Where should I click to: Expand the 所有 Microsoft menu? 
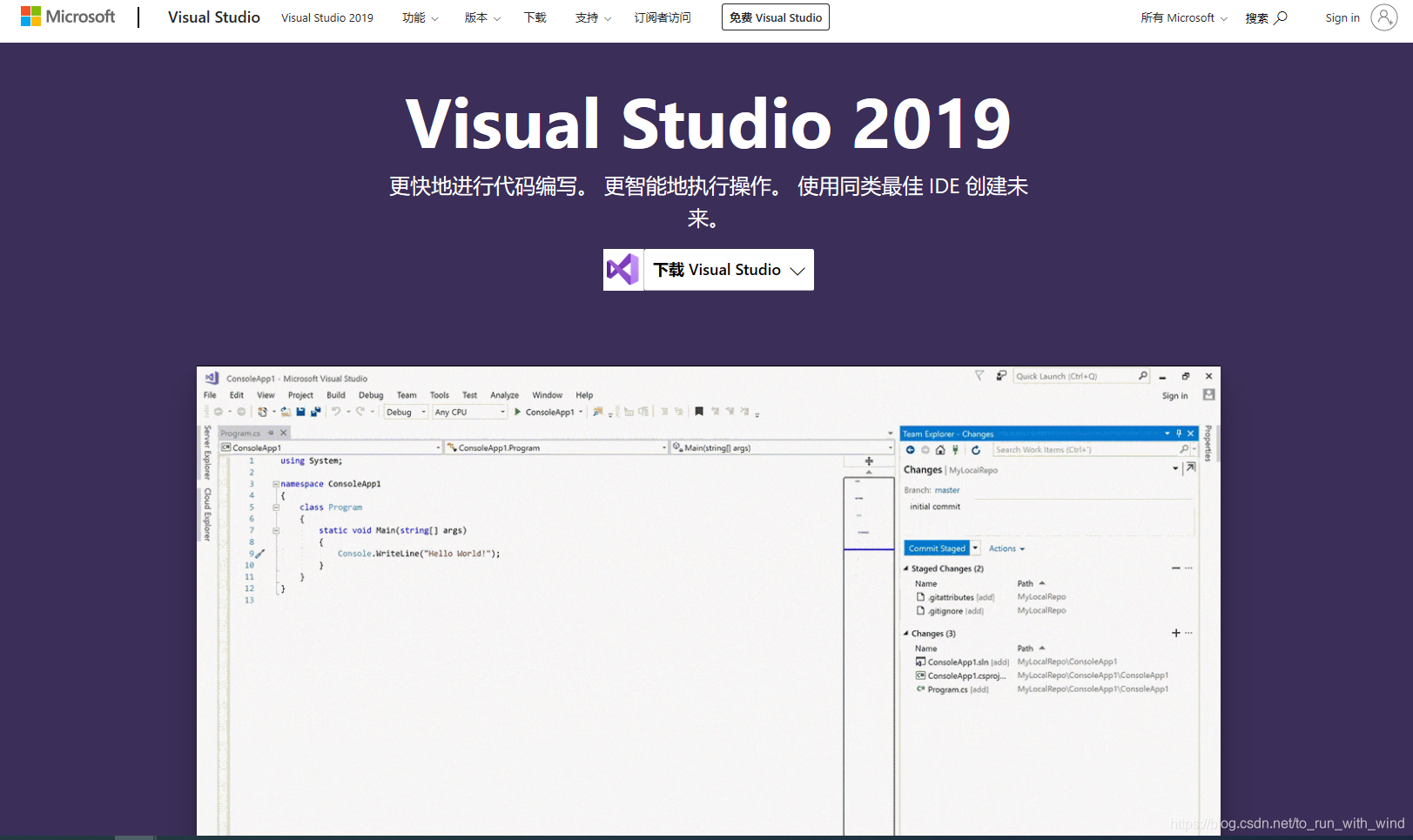coord(1184,17)
